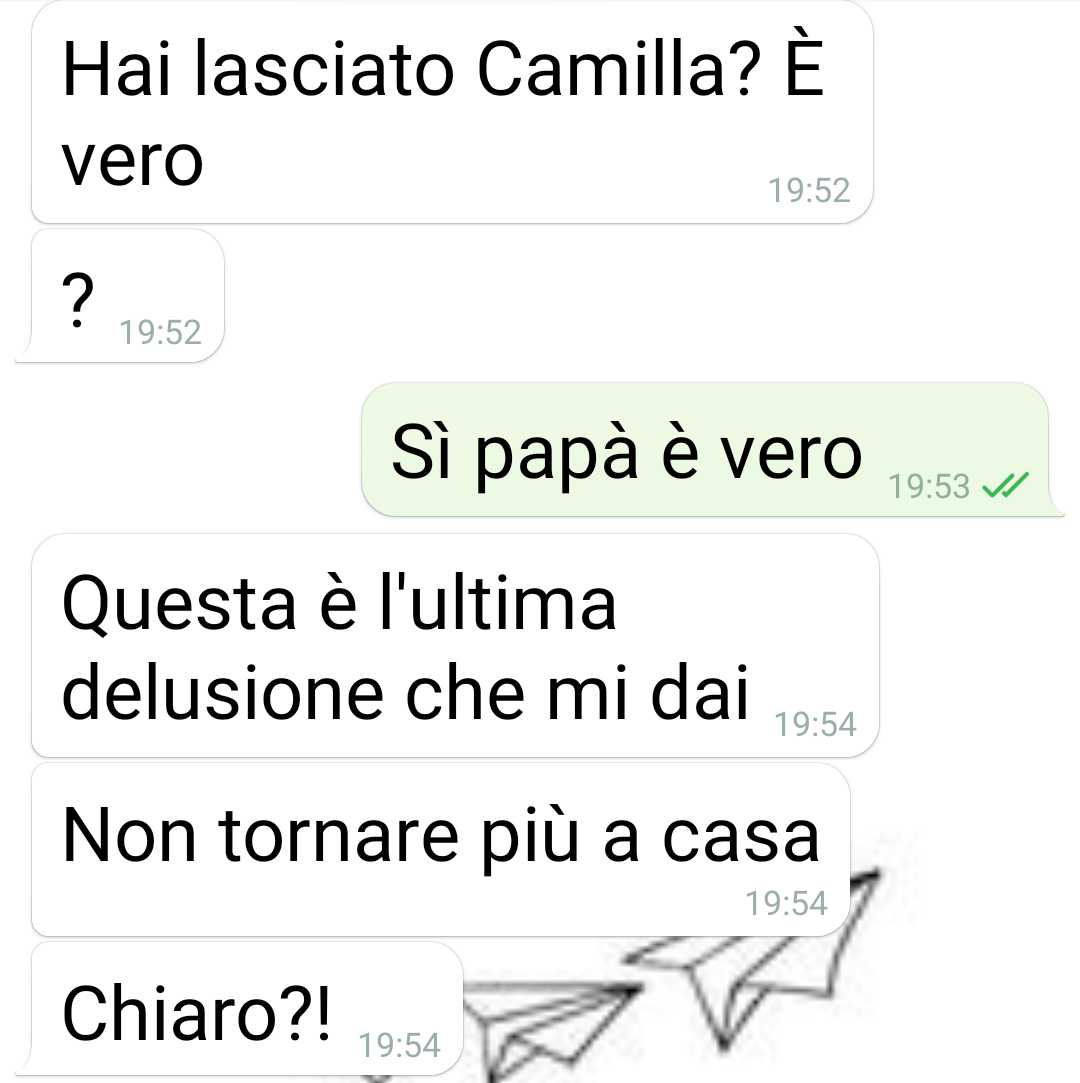This screenshot has height=1083, width=1080.
Task: Click the paper plane doodle beside Chiaro message
Action: point(546,1029)
